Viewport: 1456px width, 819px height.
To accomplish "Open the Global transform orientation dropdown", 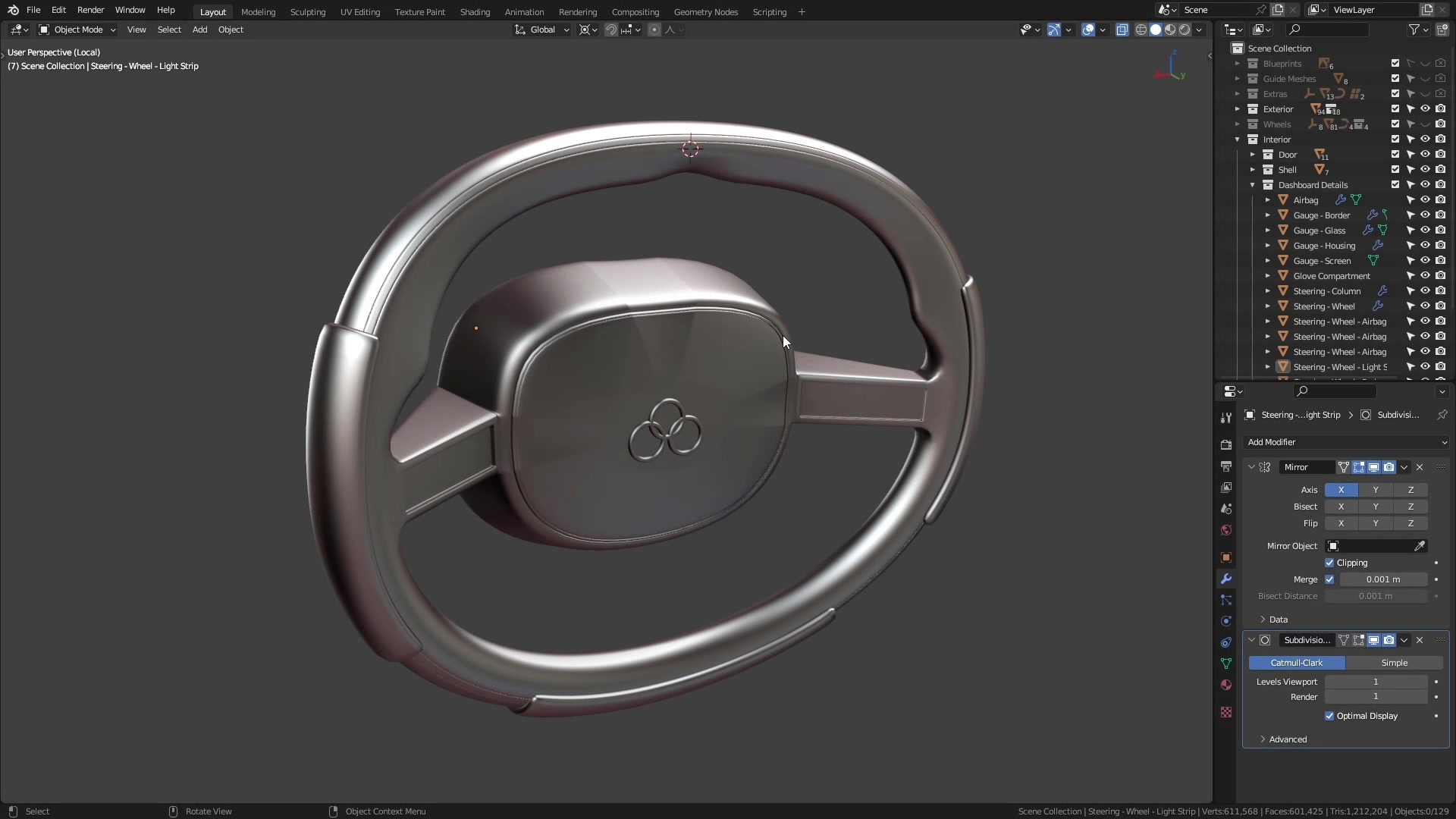I will coord(542,30).
